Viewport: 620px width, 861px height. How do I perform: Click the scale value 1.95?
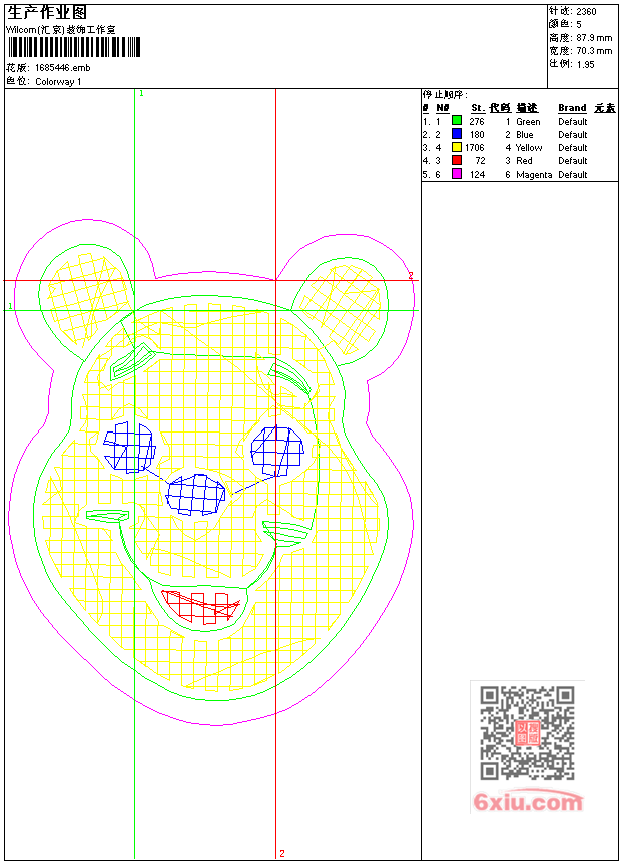(585, 64)
